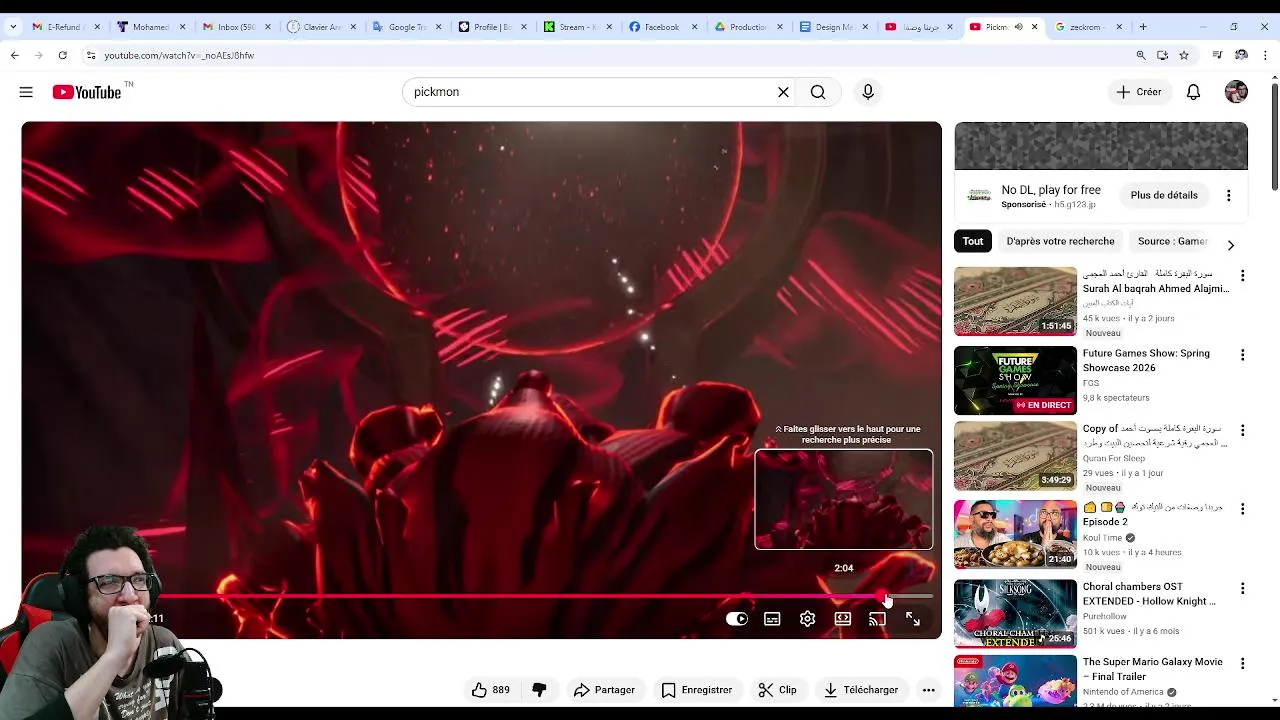Viewport: 1280px width, 720px height.
Task: Open the Partager share dialog
Action: [604, 690]
